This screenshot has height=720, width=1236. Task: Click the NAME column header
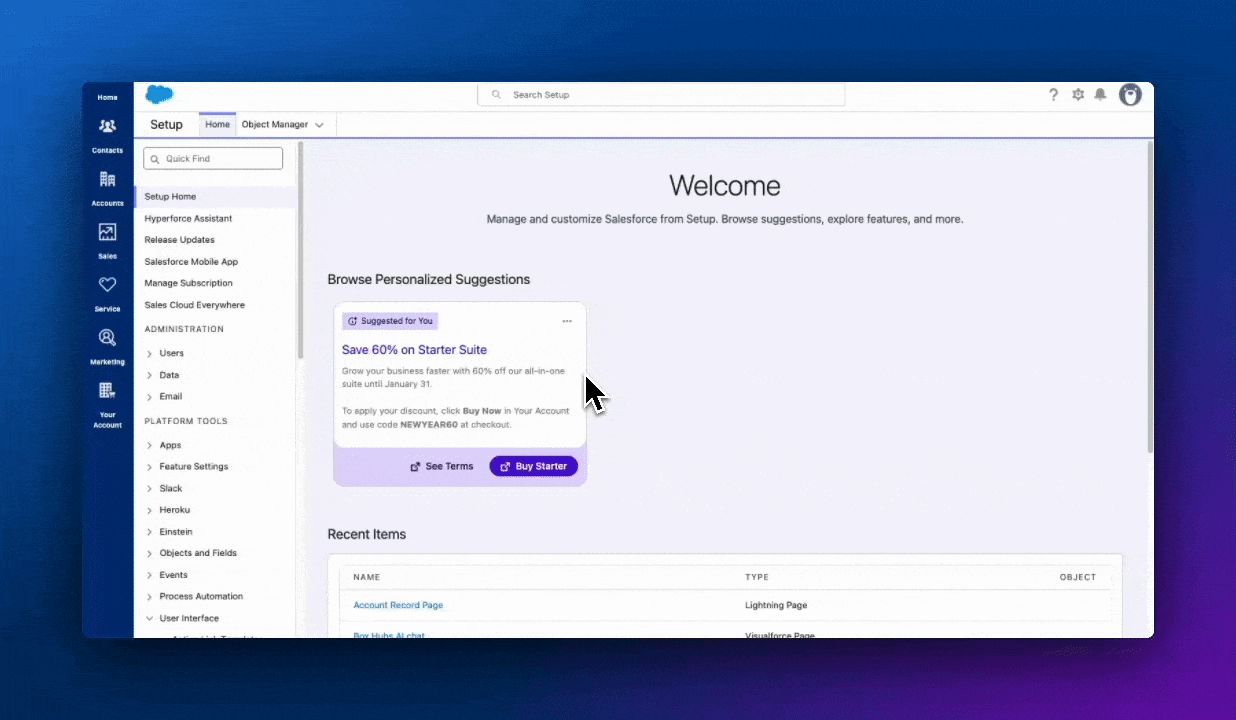point(367,577)
